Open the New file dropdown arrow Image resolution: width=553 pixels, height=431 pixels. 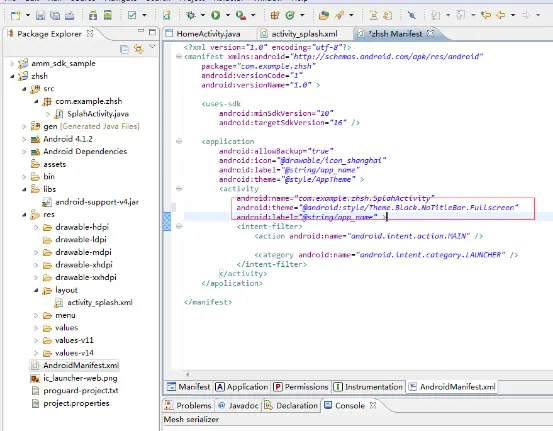click(x=28, y=15)
